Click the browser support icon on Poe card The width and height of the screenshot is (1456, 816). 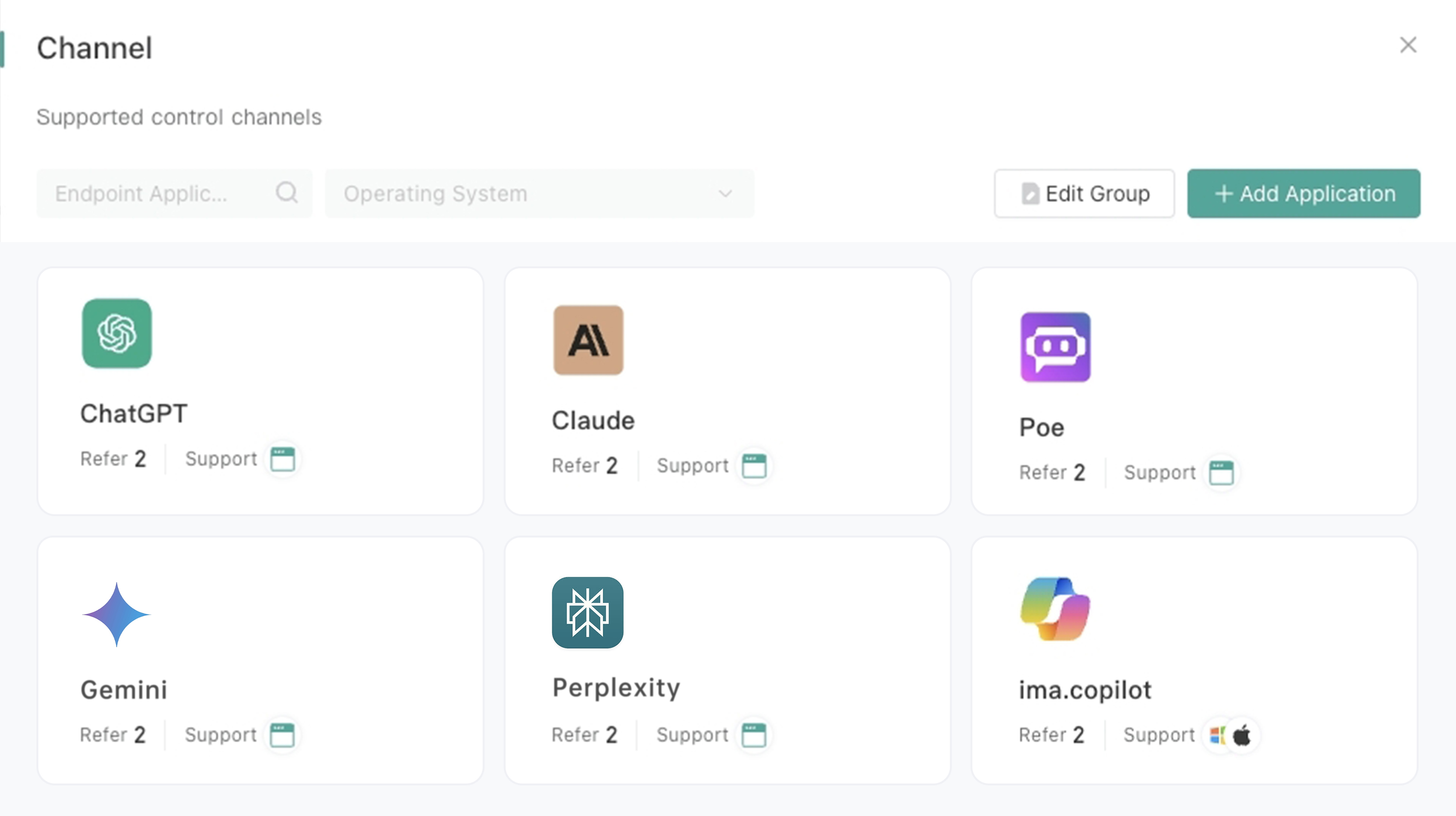pos(1222,473)
